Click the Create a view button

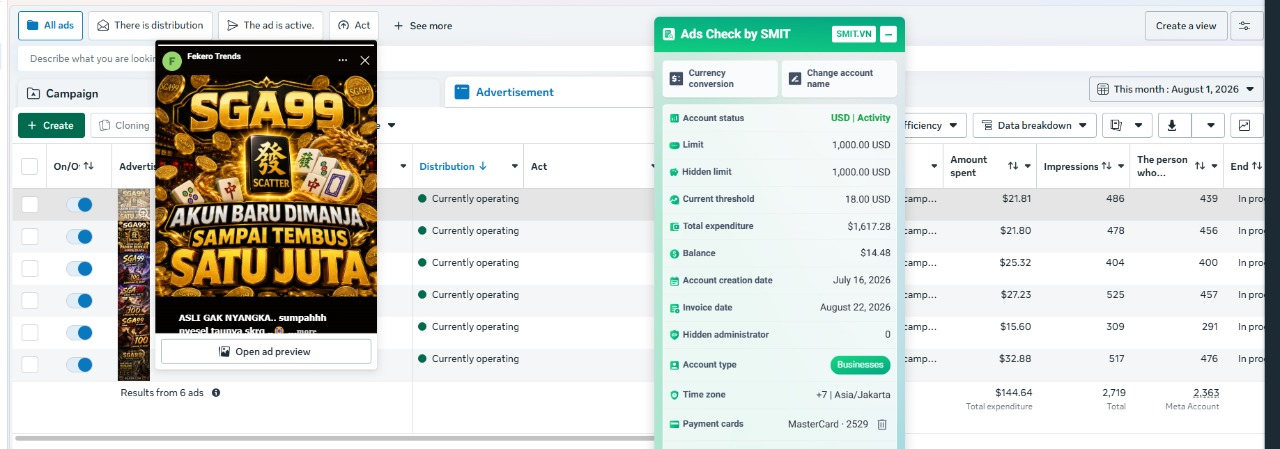point(1186,26)
